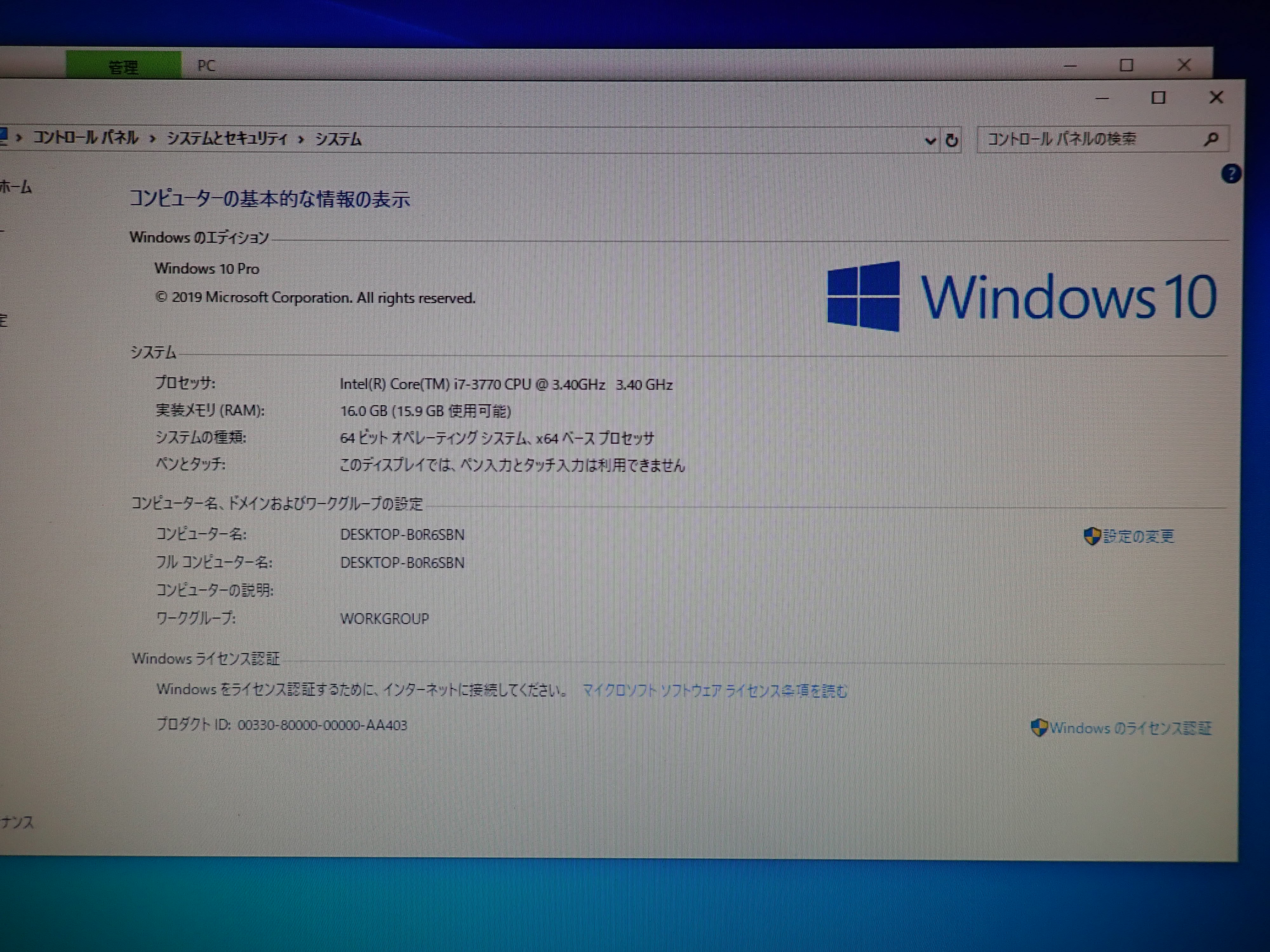1270x952 pixels.
Task: Expand chevron after システムとセキュリティ breadcrumb
Action: coord(301,139)
